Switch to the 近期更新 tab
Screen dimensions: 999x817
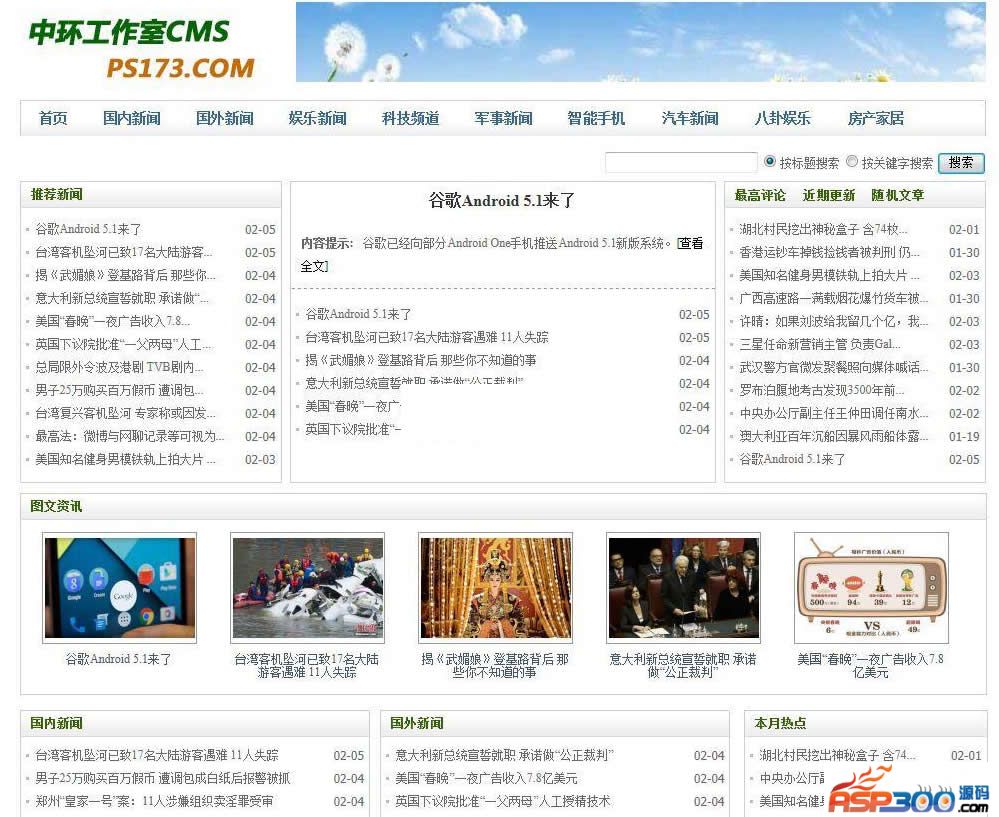(x=828, y=195)
